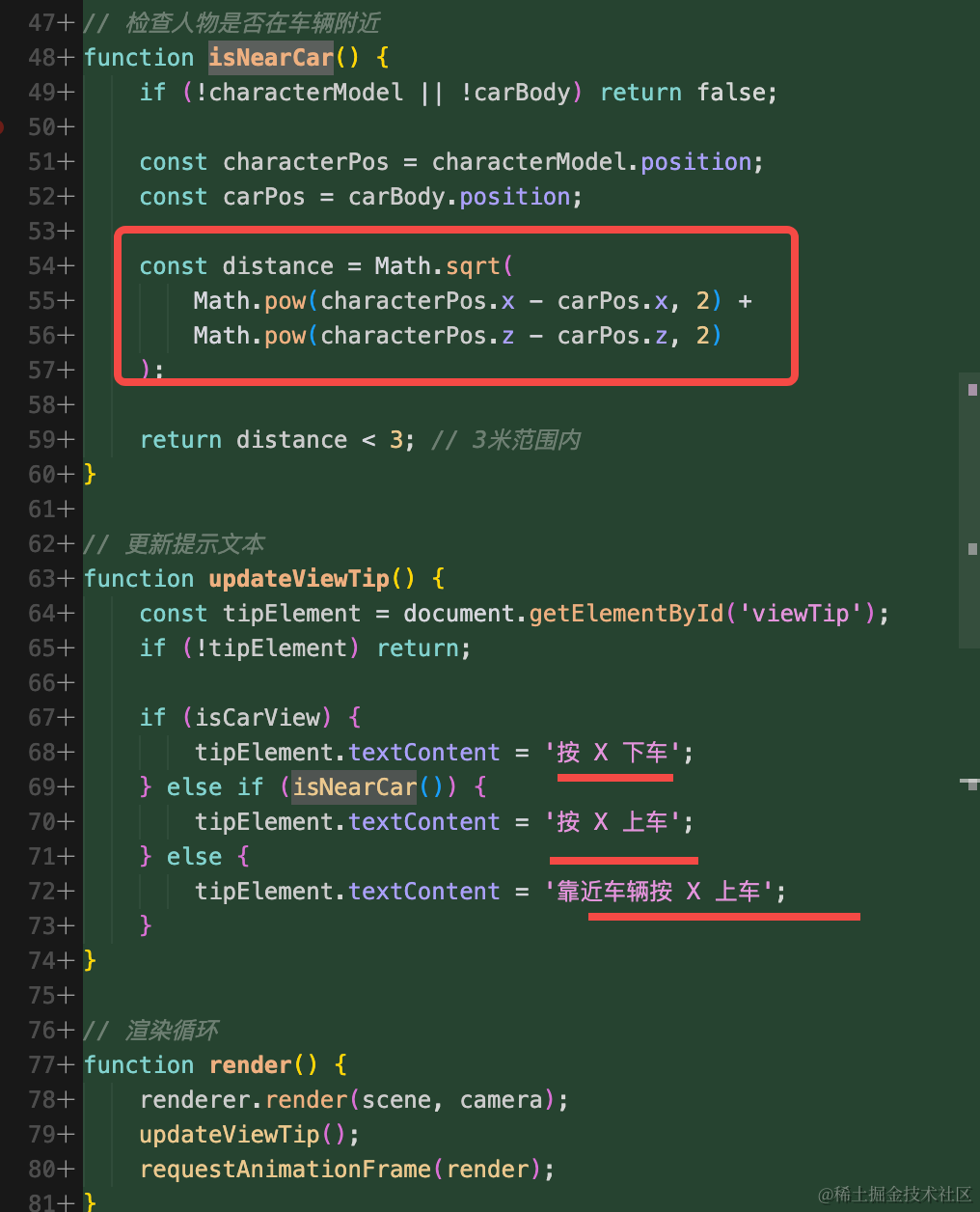Screen dimensions: 980x1212
Task: Click carPos.z on line 56
Action: tap(612, 336)
